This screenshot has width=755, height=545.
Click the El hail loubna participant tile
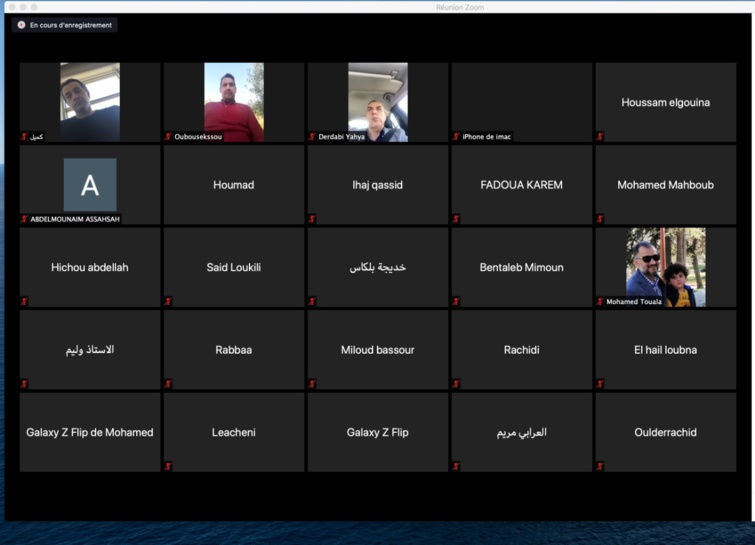click(x=665, y=350)
